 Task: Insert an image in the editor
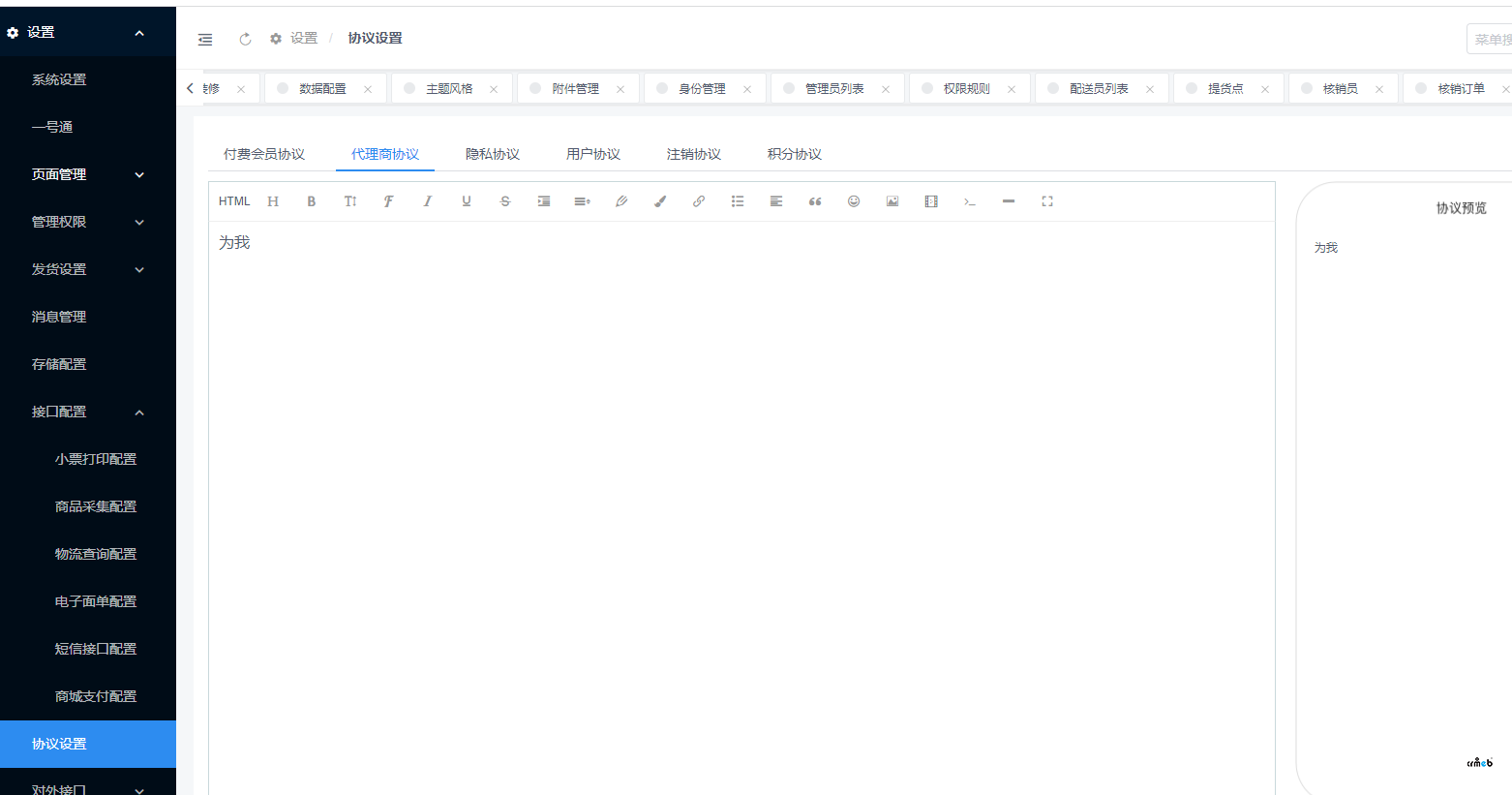[892, 200]
